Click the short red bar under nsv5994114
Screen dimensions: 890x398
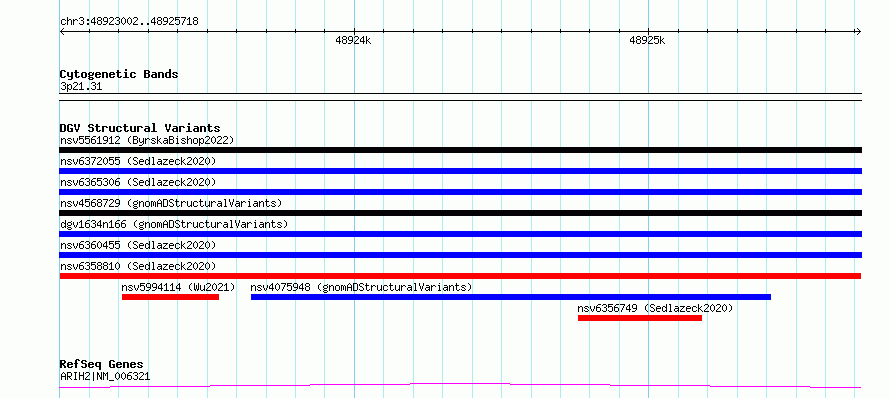[x=170, y=297]
